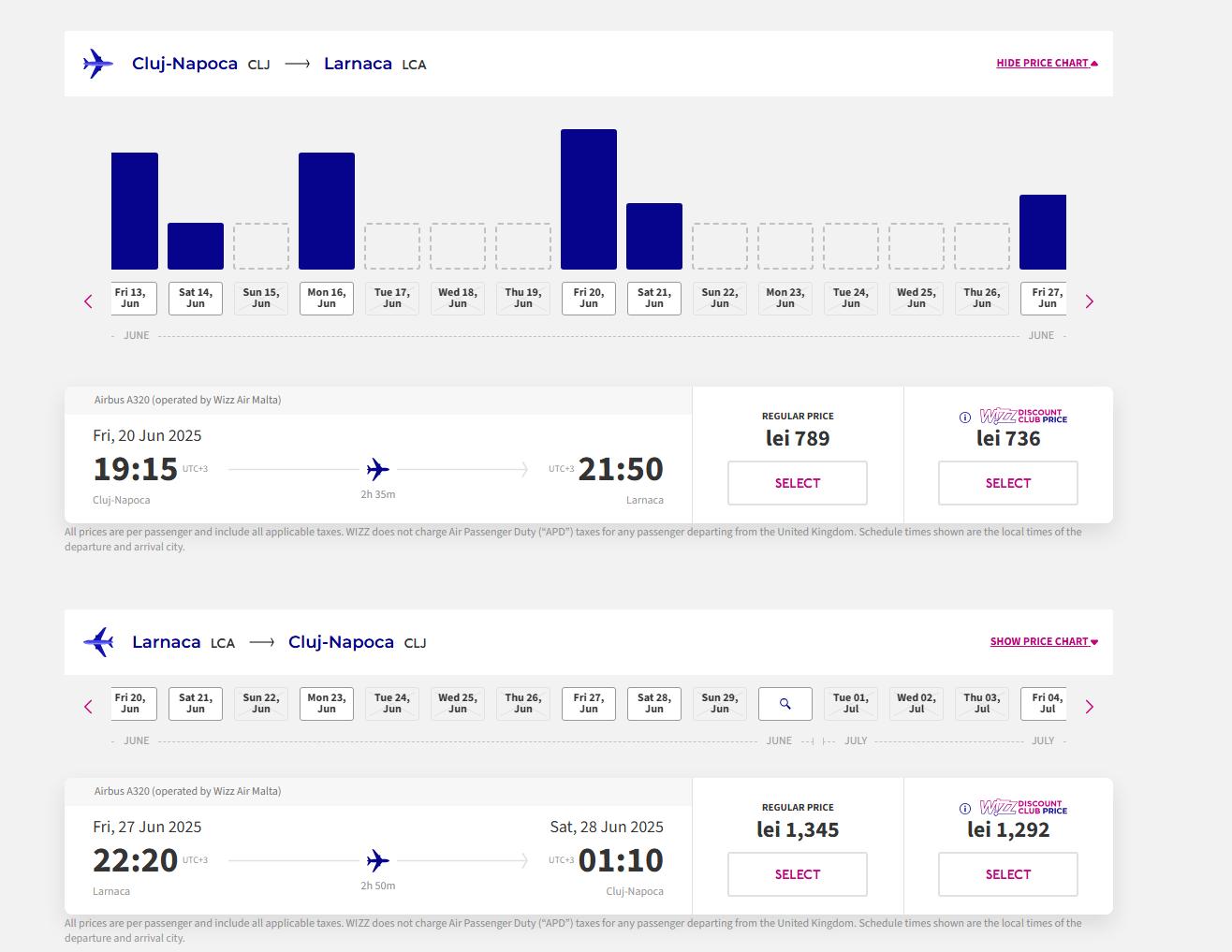Click info icon beside return Discount Club price
Screen dimensions: 1232x952
coord(965,809)
